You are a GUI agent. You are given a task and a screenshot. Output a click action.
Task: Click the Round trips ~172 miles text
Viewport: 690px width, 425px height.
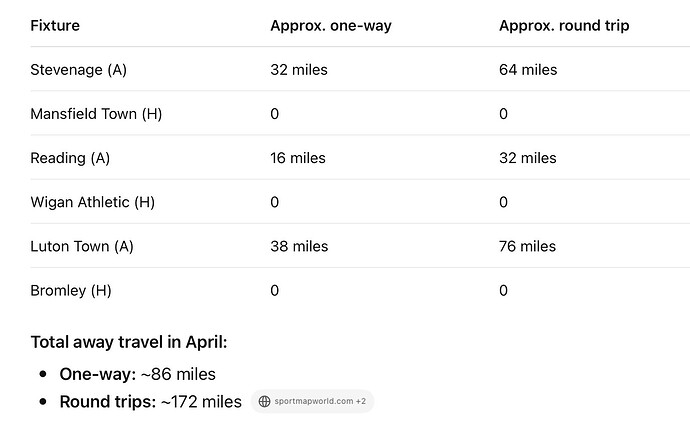tap(150, 402)
